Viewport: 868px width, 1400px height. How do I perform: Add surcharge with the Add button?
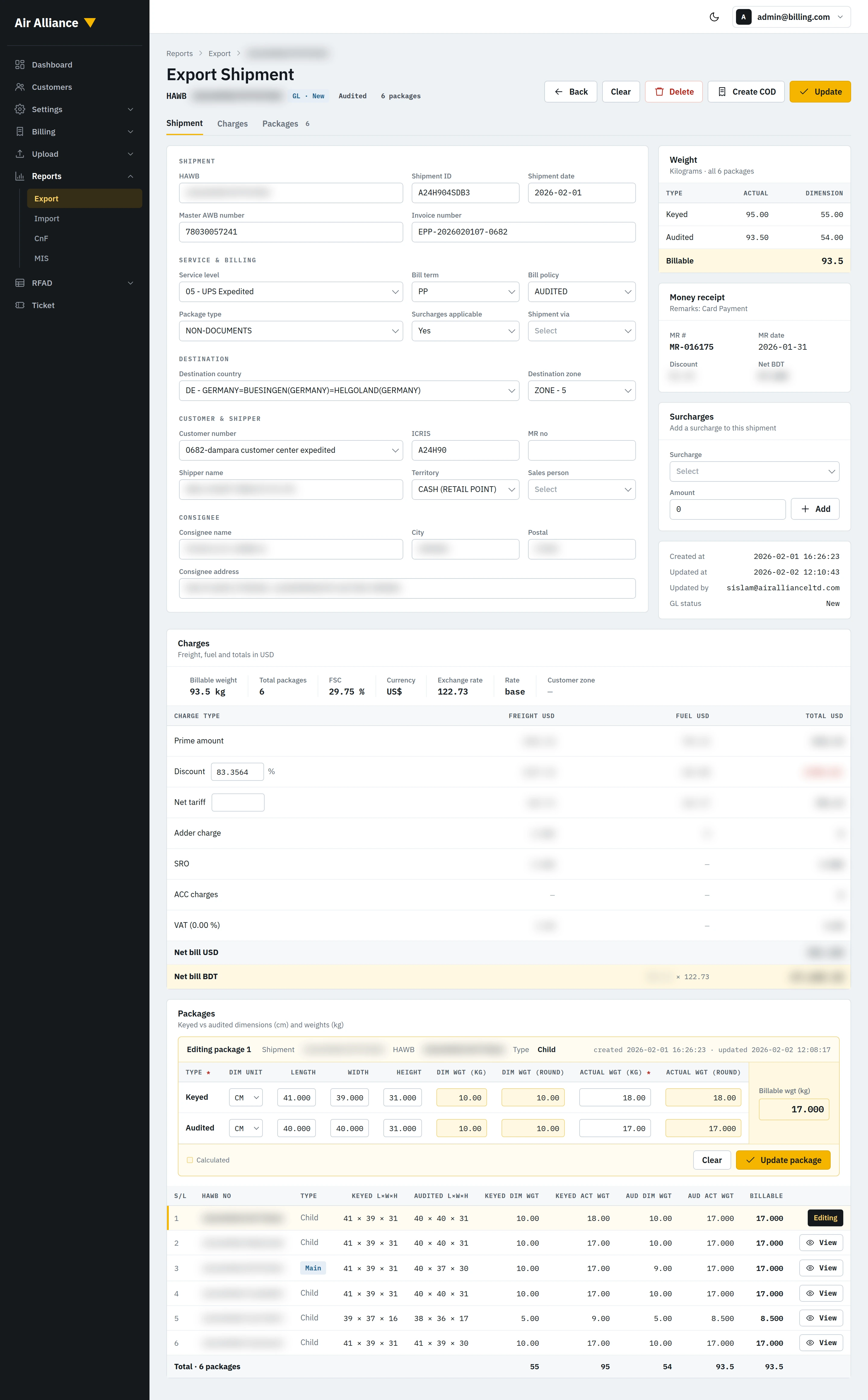pos(815,509)
